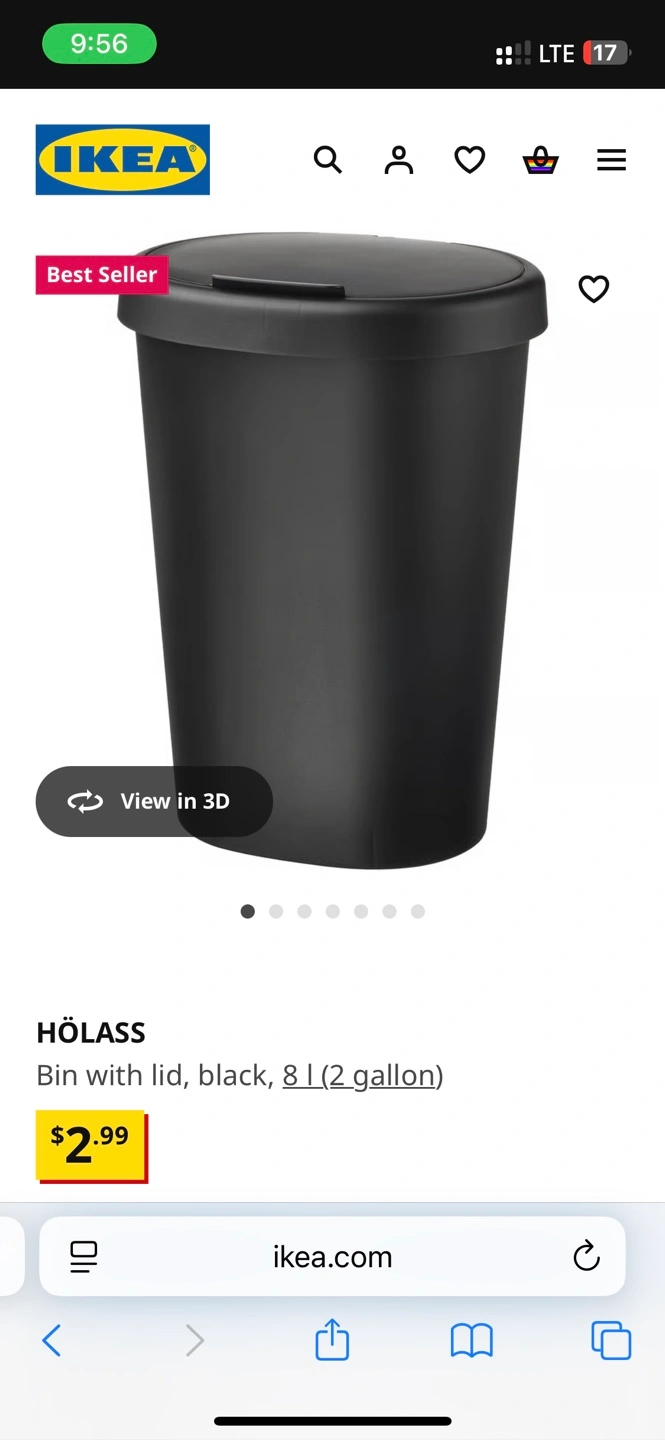This screenshot has height=1440, width=665.
Task: Select the second image carousel dot
Action: [276, 911]
